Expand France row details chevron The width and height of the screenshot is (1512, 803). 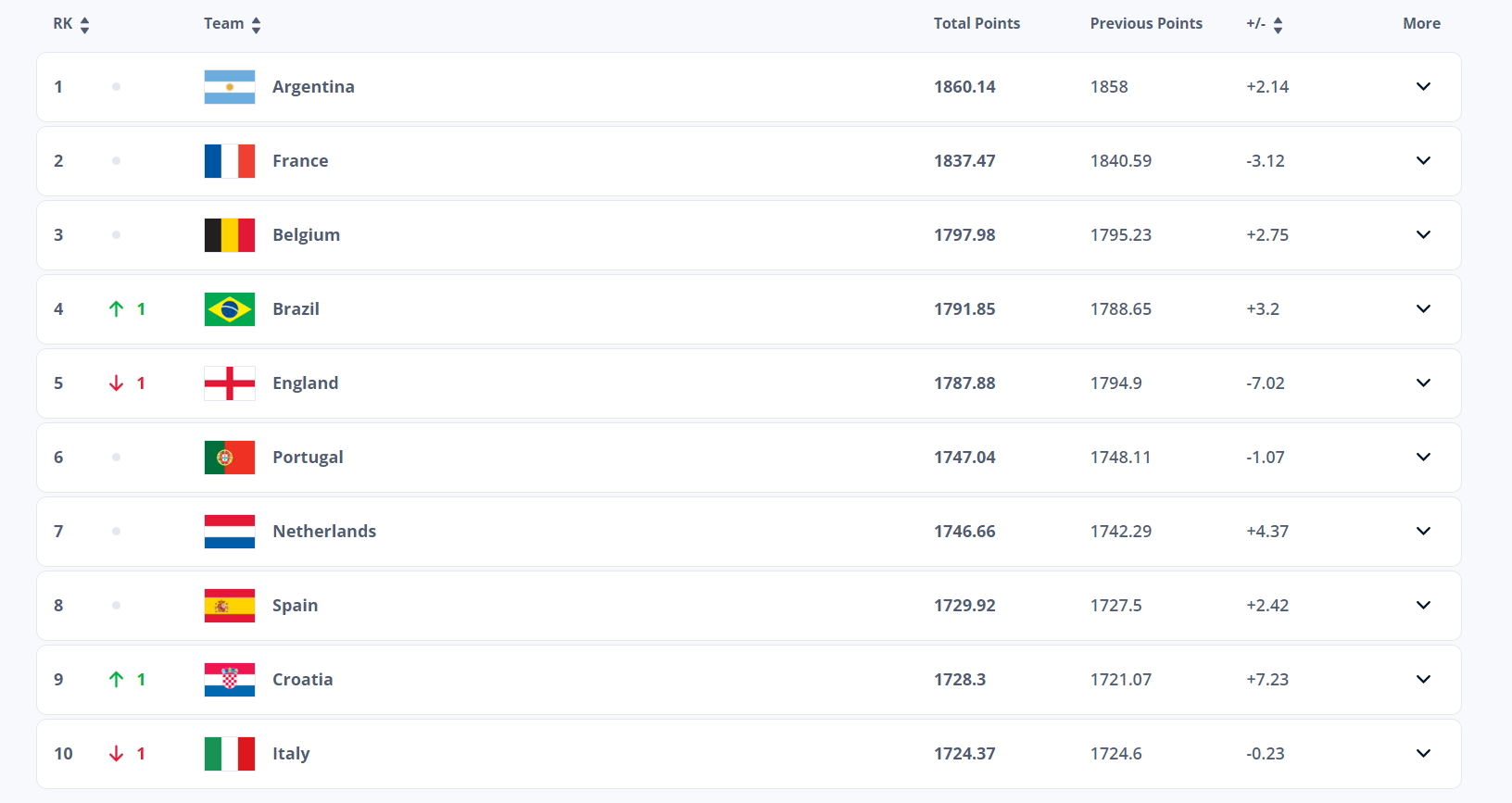1423,161
